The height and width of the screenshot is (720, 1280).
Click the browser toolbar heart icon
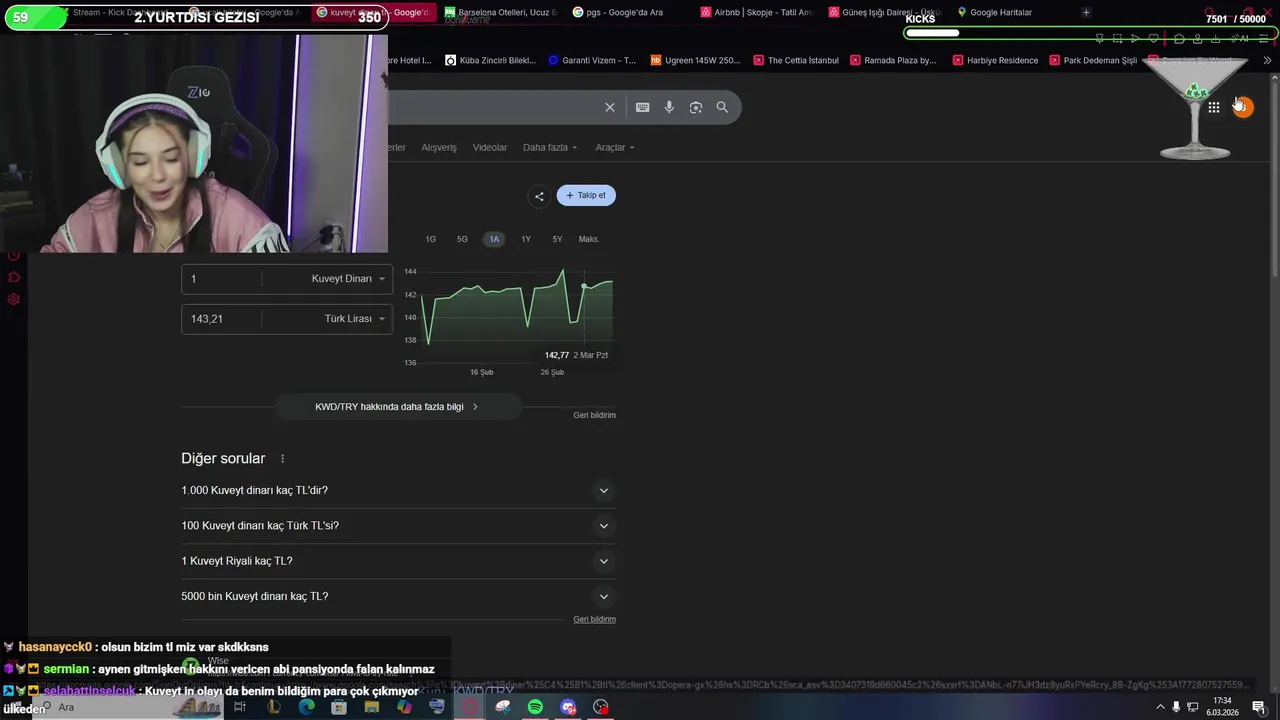(x=1153, y=39)
